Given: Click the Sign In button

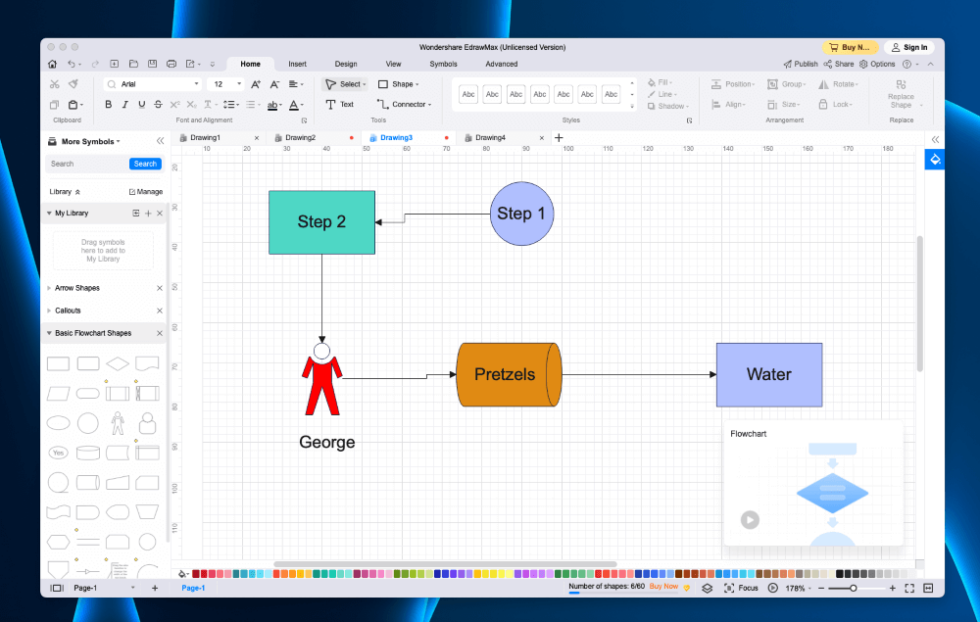Looking at the screenshot, I should pos(909,47).
